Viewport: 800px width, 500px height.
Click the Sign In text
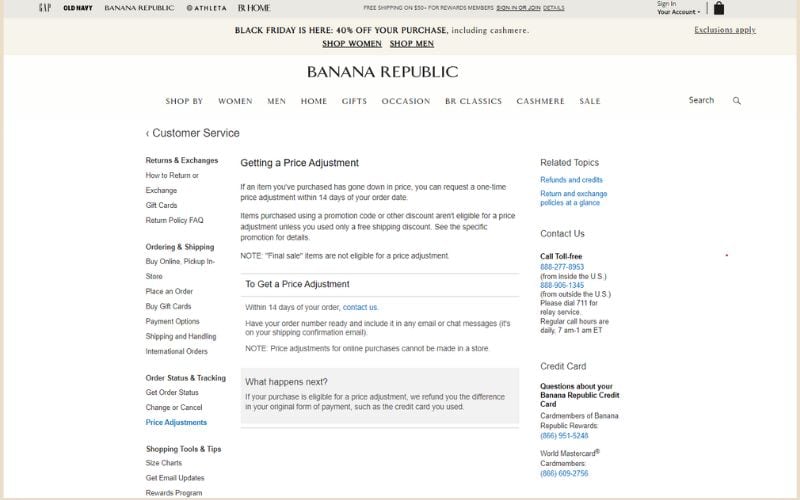coord(666,4)
